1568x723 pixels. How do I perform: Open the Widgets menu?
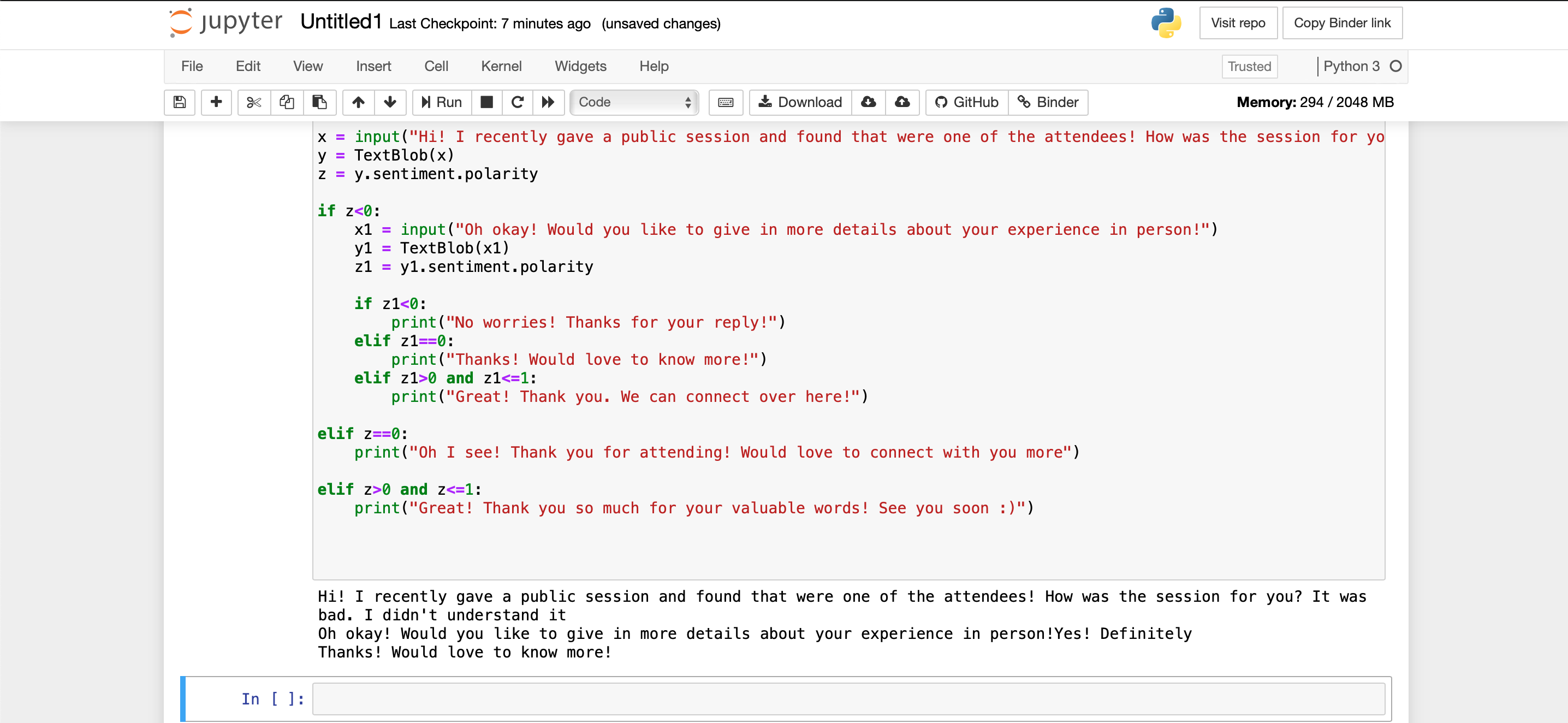tap(580, 66)
